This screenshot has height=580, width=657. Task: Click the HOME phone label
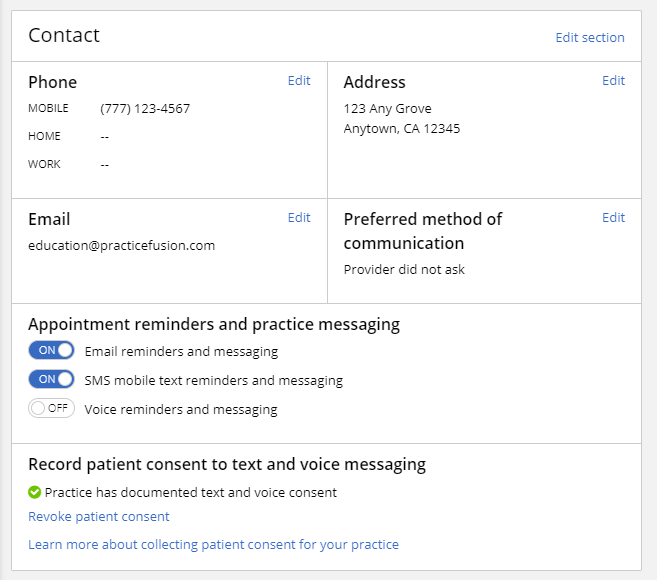pos(44,136)
